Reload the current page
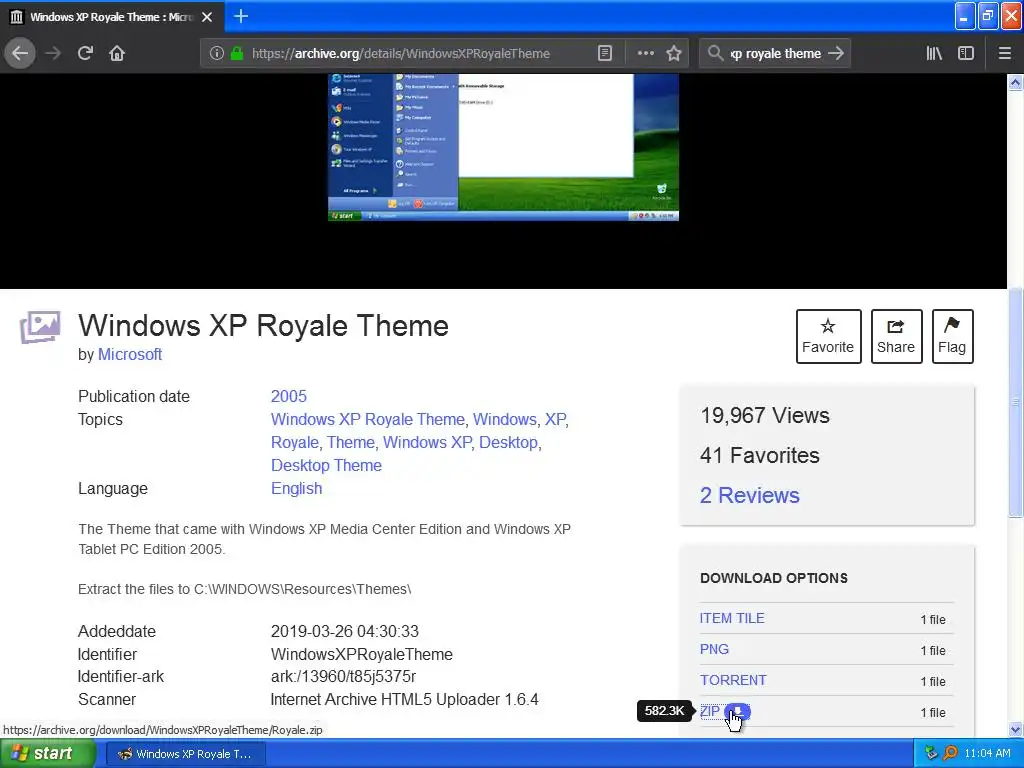 [x=85, y=54]
